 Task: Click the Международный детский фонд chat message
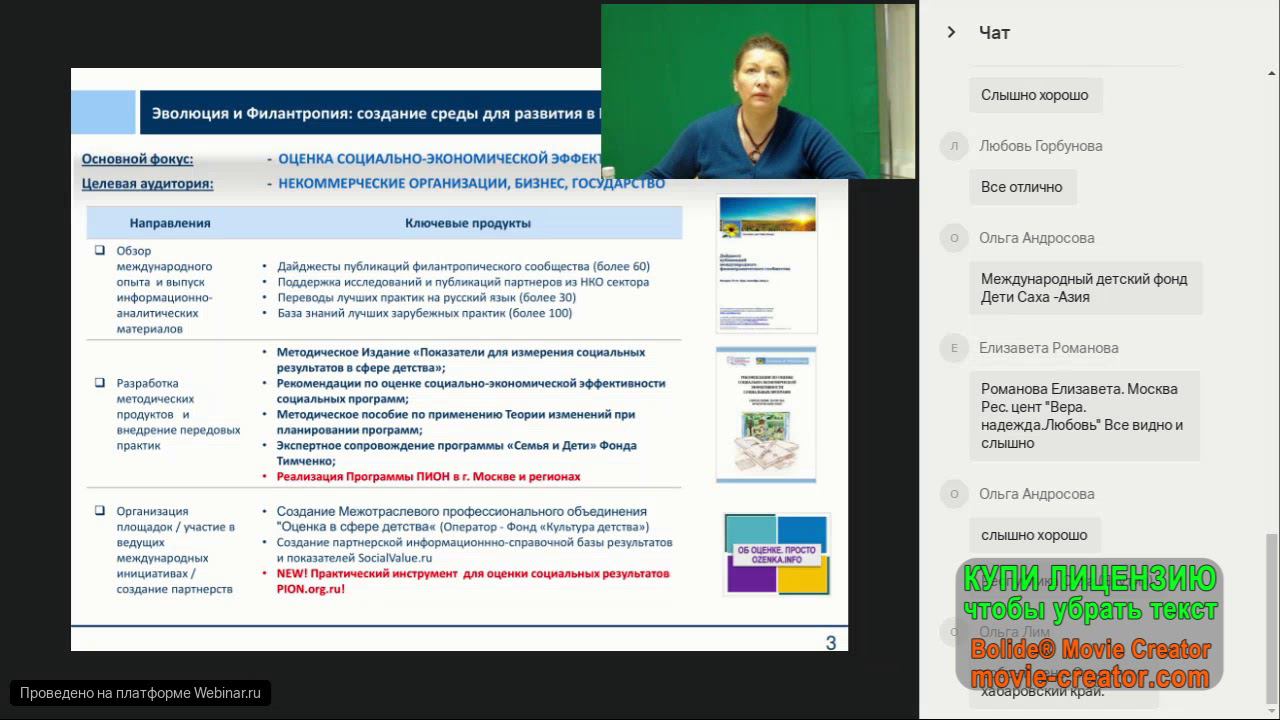coord(1085,288)
